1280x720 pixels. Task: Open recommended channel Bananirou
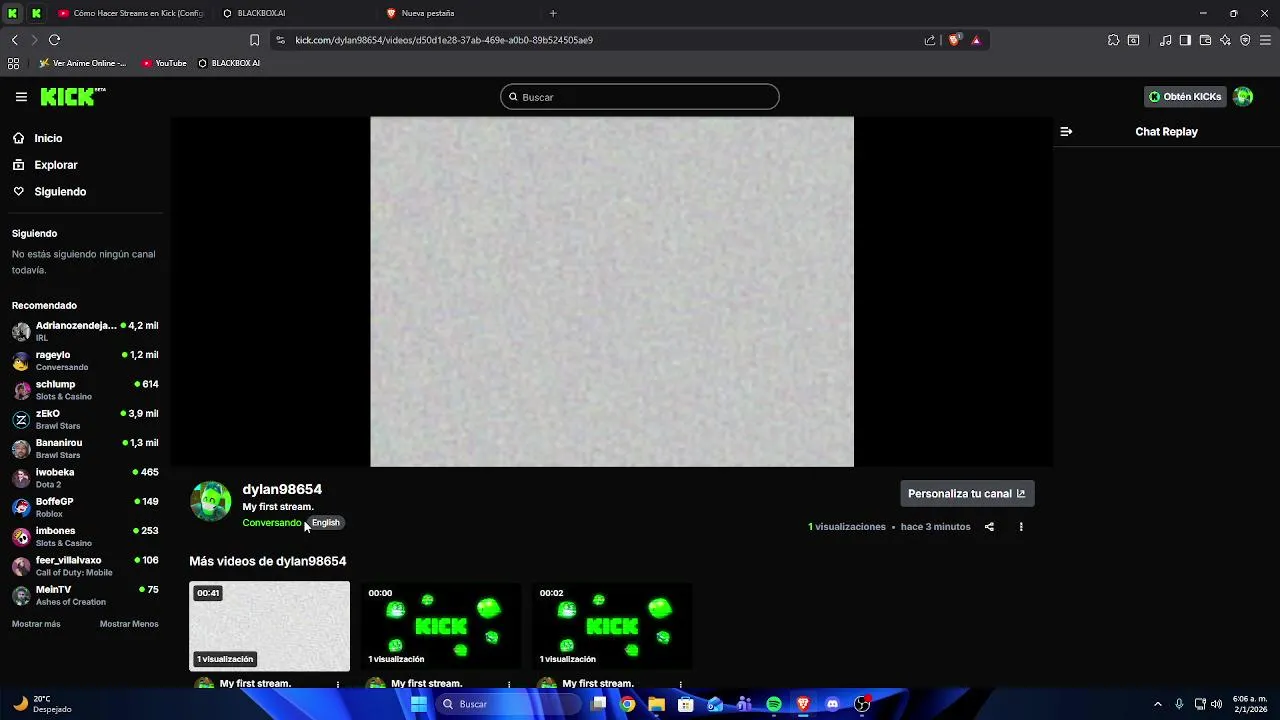click(x=85, y=449)
